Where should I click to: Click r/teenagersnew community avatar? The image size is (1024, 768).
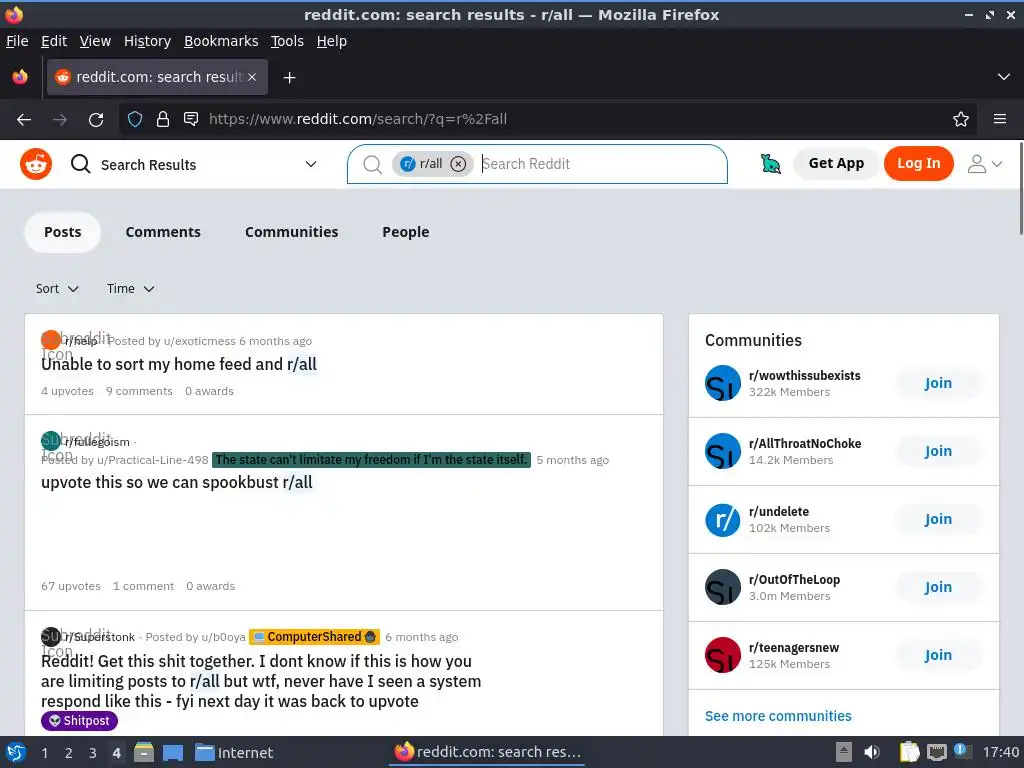tap(723, 655)
